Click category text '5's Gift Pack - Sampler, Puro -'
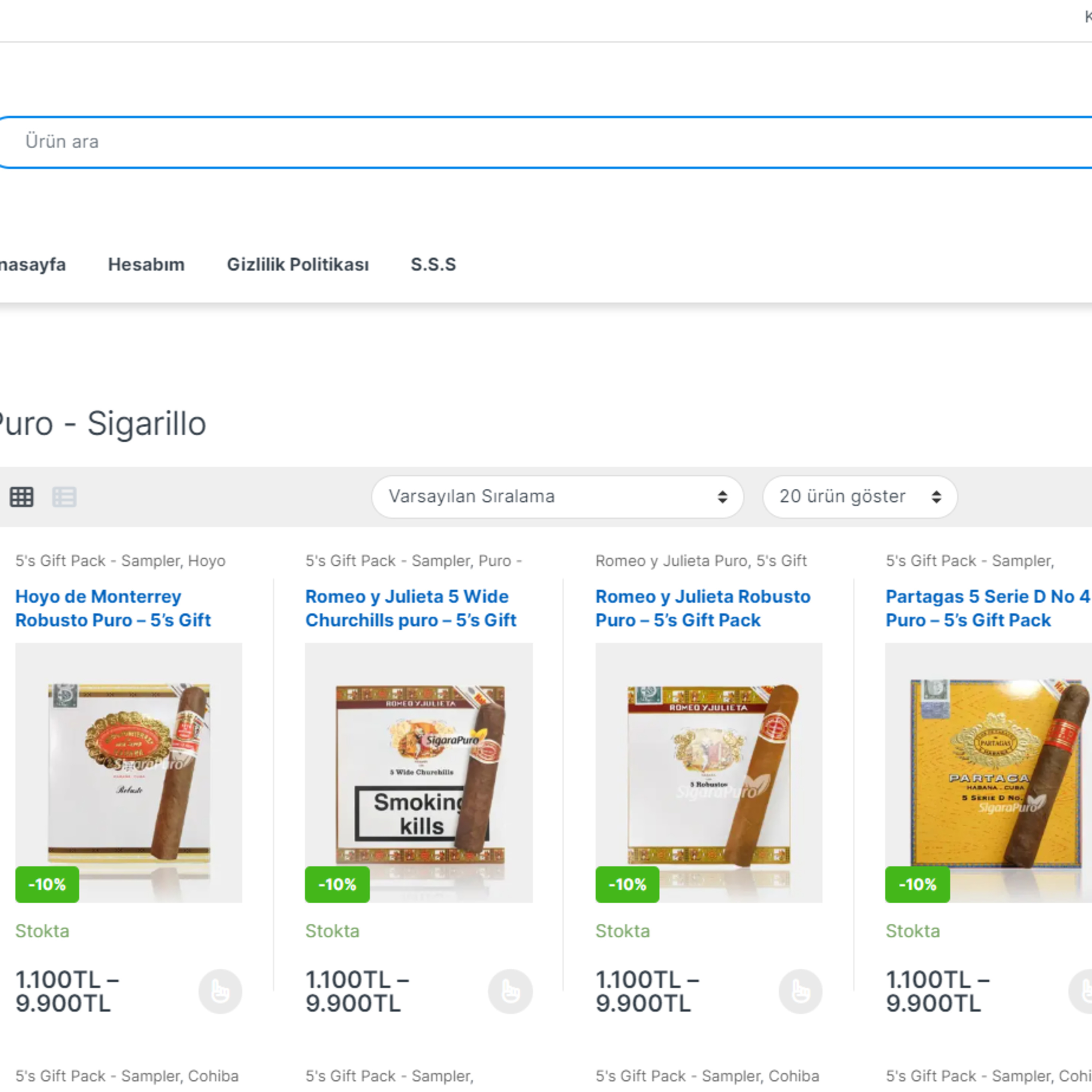 click(414, 561)
